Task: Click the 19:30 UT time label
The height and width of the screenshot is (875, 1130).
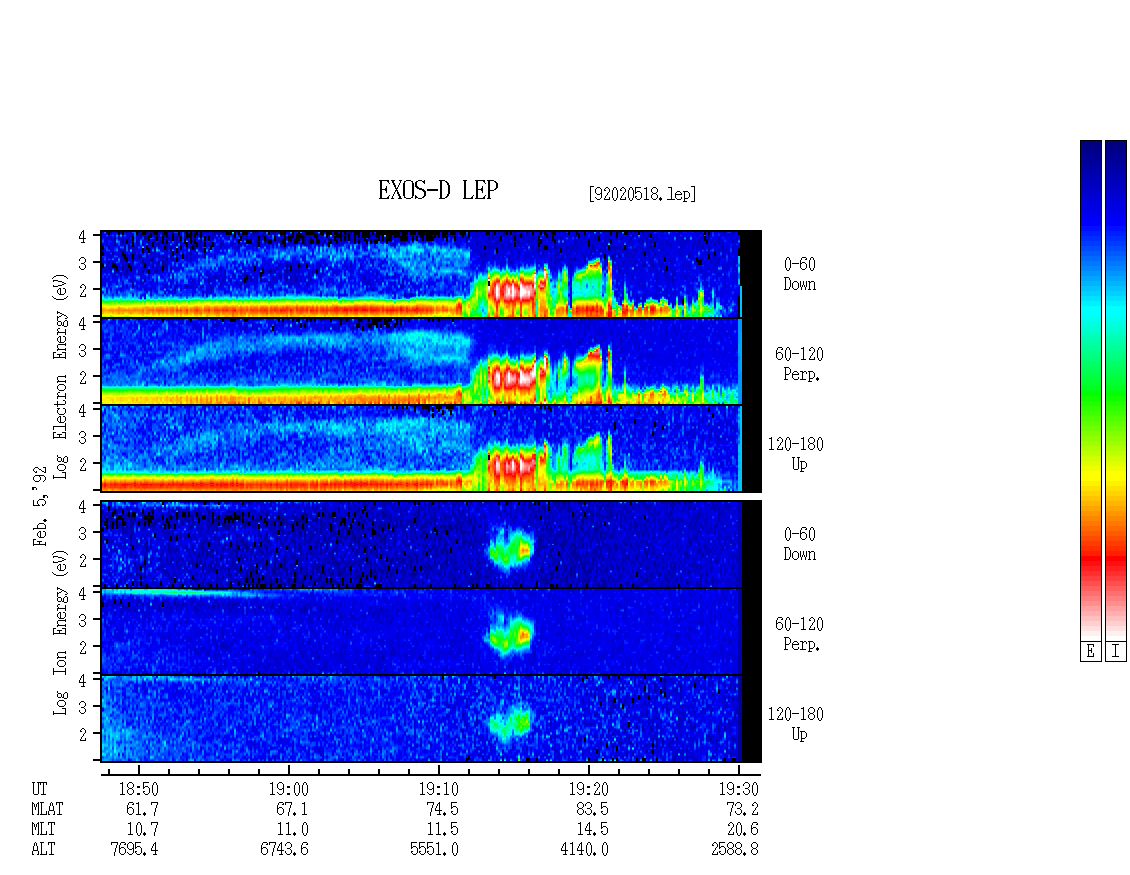Action: (x=739, y=789)
